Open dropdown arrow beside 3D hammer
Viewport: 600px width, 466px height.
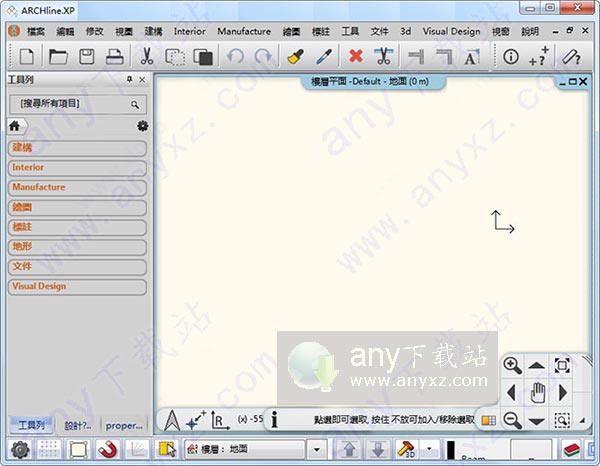click(x=429, y=449)
